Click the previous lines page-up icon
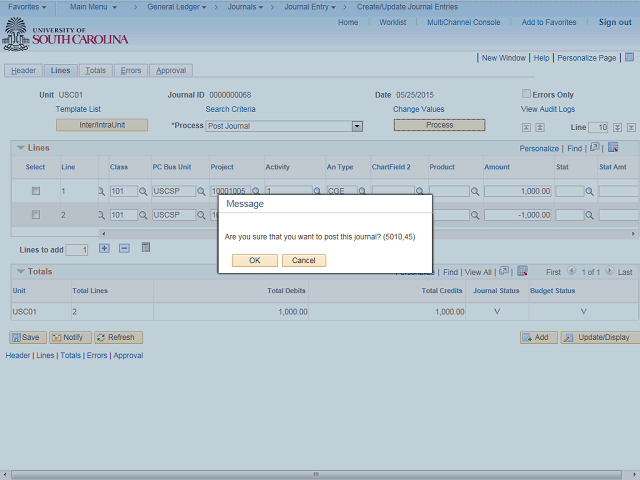The height and width of the screenshot is (480, 640). 540,127
